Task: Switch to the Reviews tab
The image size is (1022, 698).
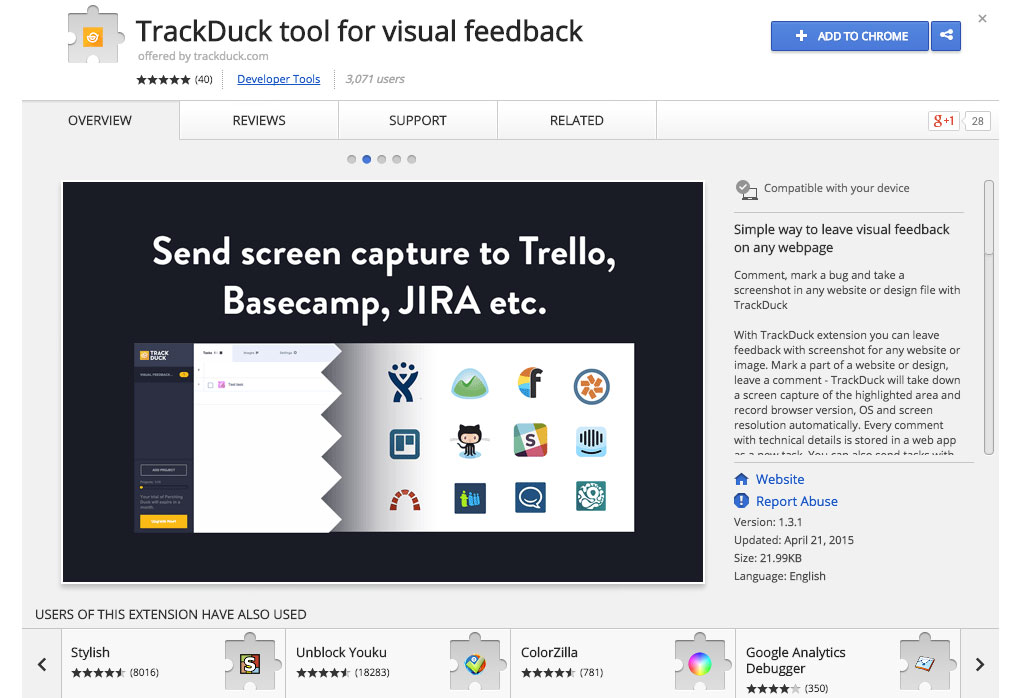Action: click(259, 121)
